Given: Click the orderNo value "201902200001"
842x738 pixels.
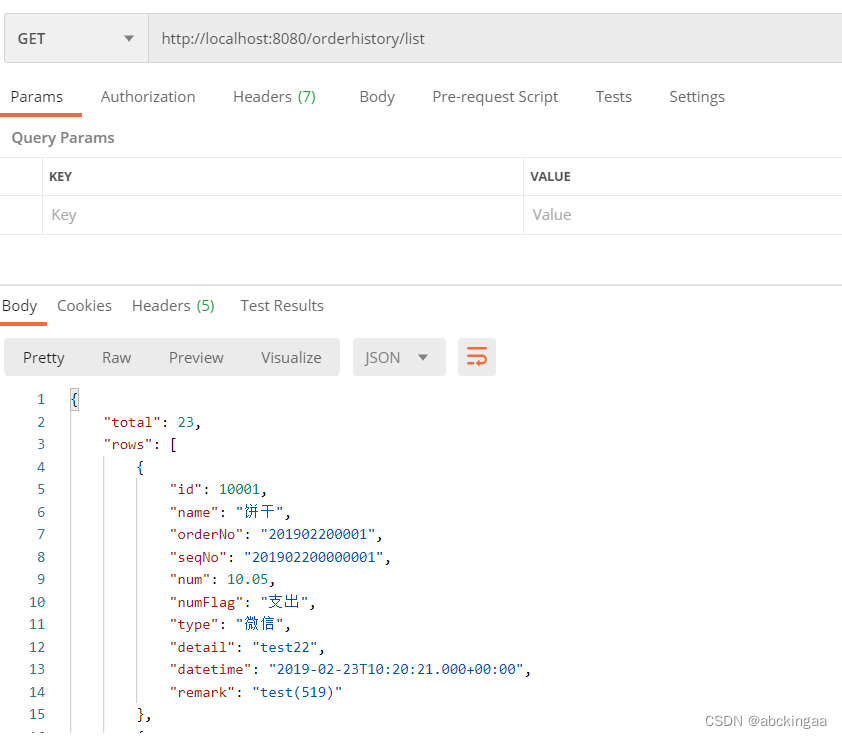Looking at the screenshot, I should pyautogui.click(x=318, y=534).
